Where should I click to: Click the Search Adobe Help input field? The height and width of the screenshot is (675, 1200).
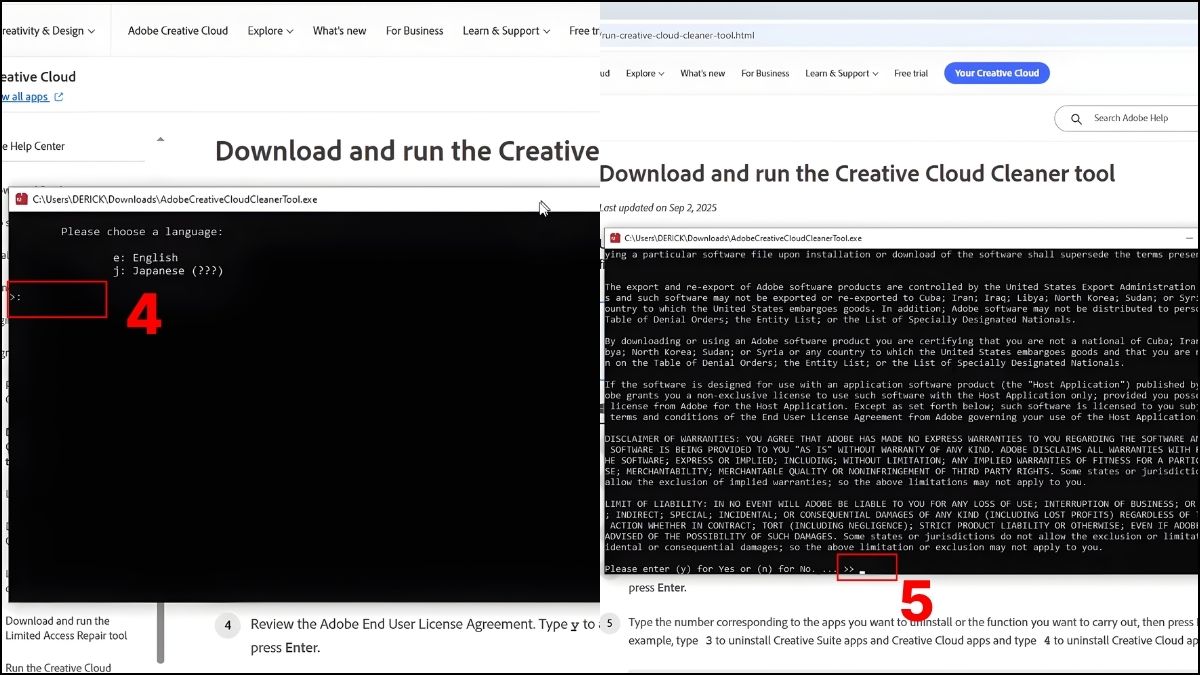1130,118
